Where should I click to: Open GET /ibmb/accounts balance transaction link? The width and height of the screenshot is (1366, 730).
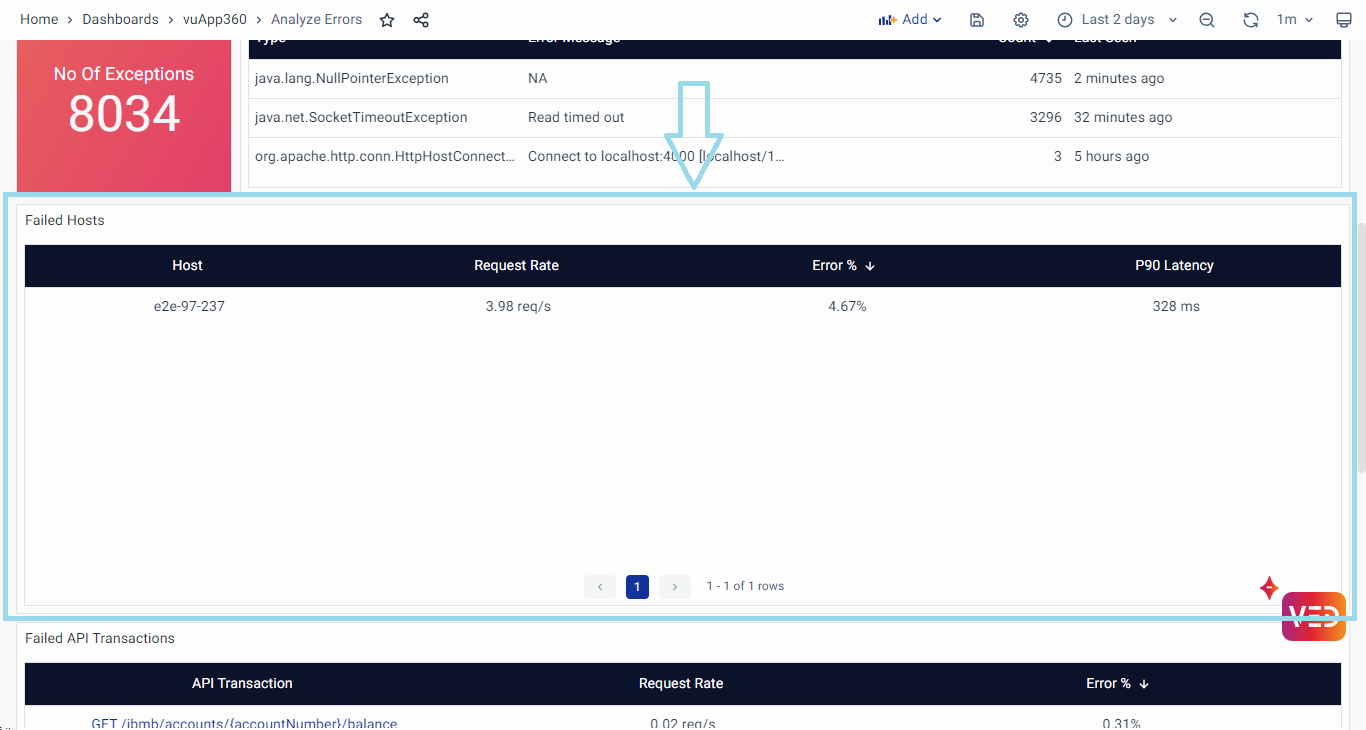[x=244, y=723]
